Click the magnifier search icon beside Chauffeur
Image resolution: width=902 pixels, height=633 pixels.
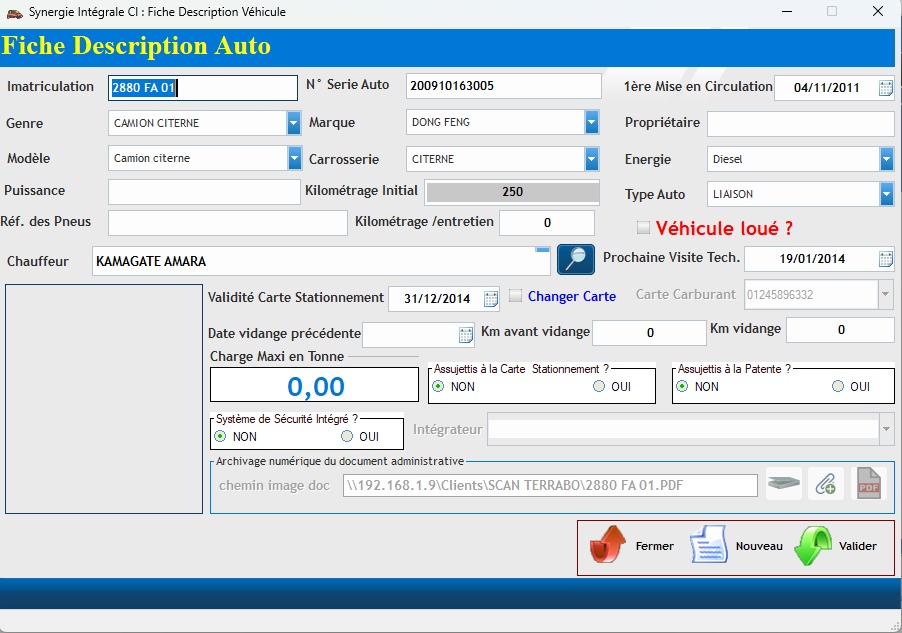[x=575, y=259]
